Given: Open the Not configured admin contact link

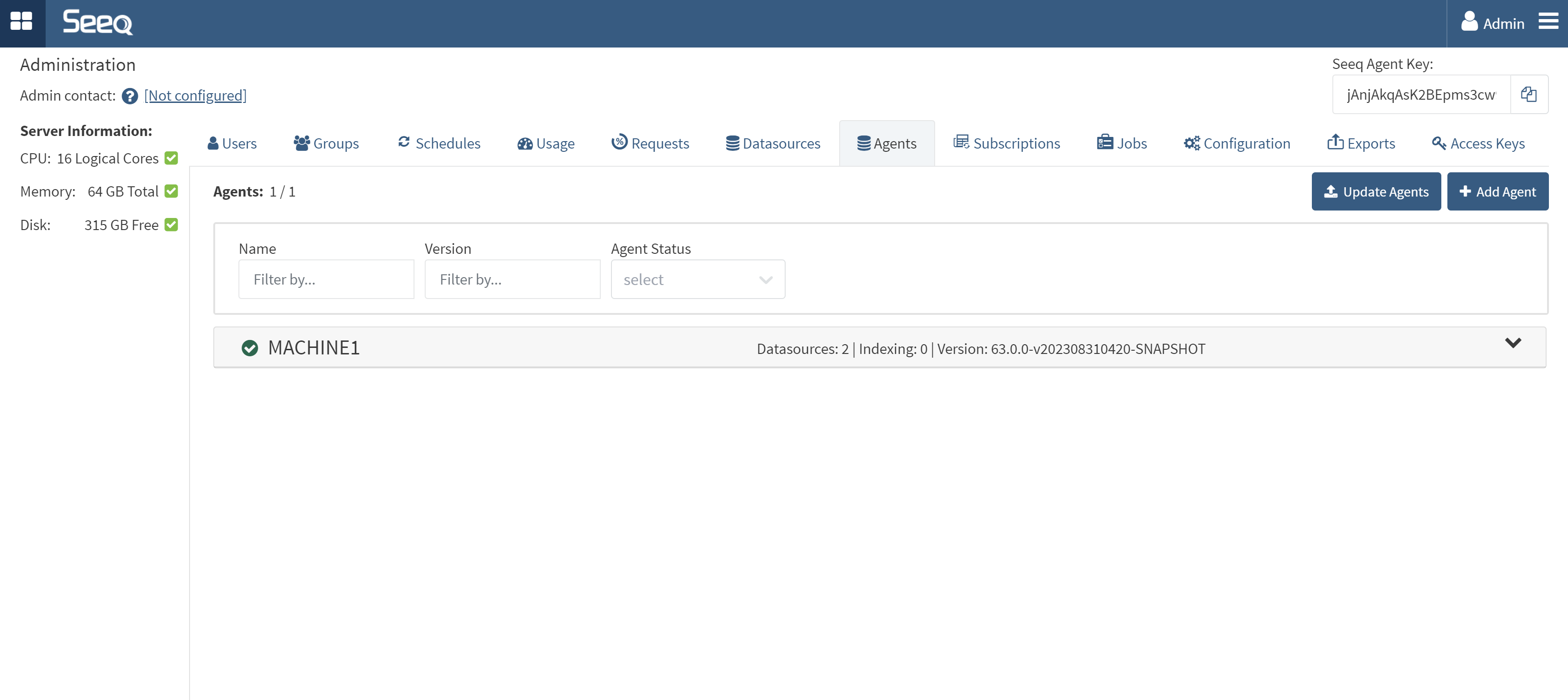Looking at the screenshot, I should tap(195, 96).
